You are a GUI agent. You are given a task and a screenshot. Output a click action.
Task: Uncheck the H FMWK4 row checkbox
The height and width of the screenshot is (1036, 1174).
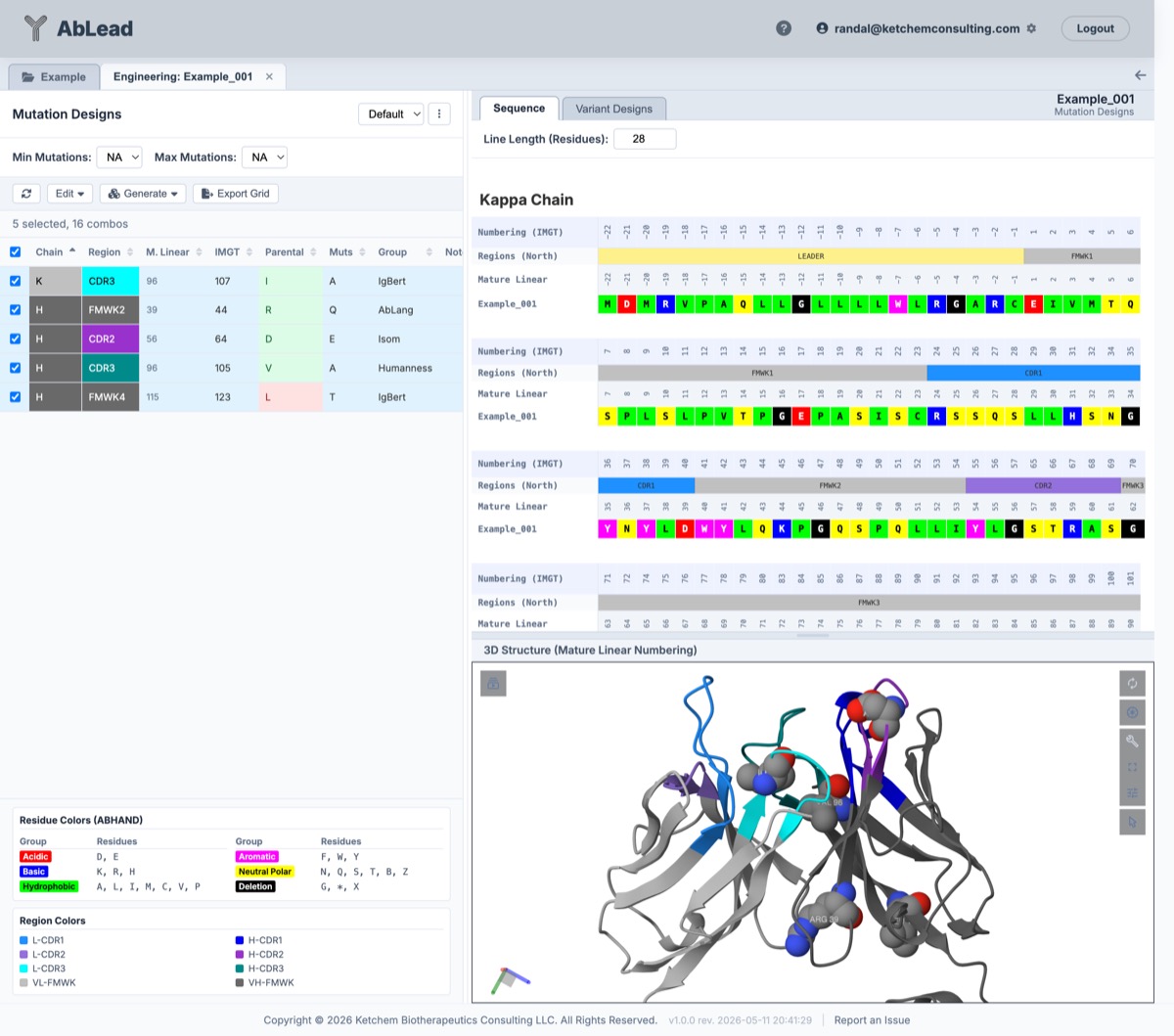coord(15,397)
